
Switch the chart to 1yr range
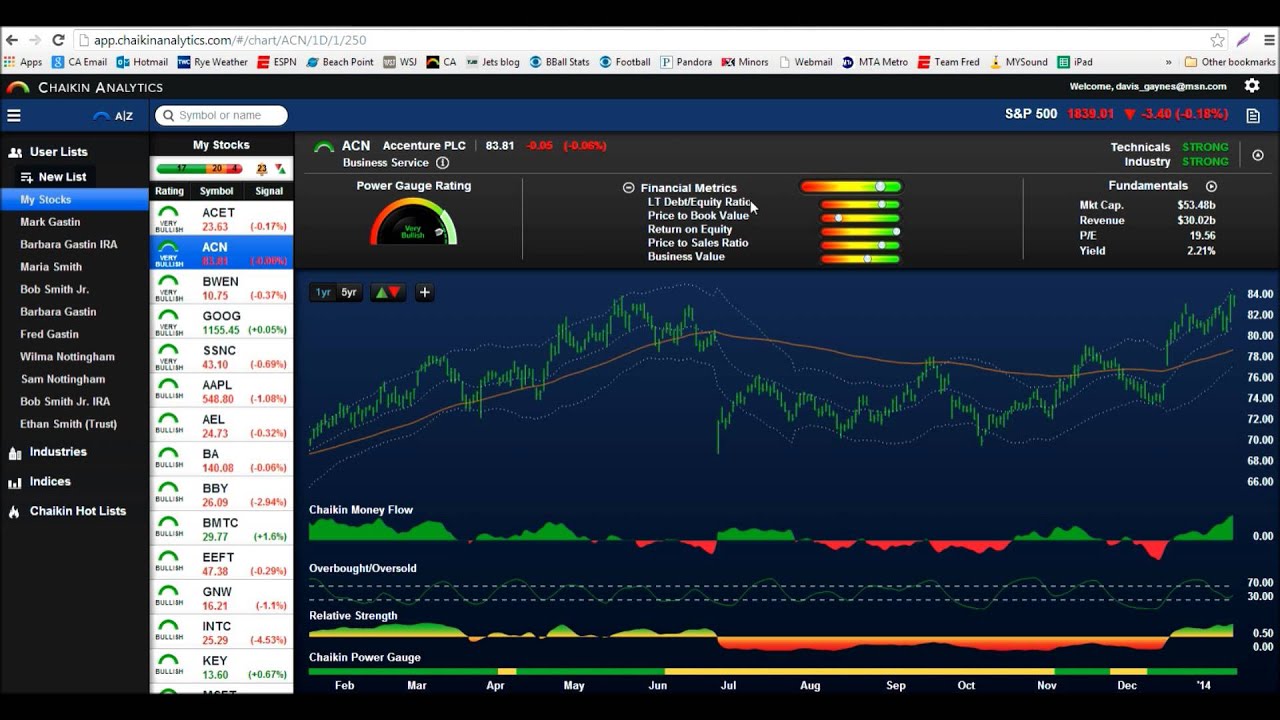[x=323, y=292]
